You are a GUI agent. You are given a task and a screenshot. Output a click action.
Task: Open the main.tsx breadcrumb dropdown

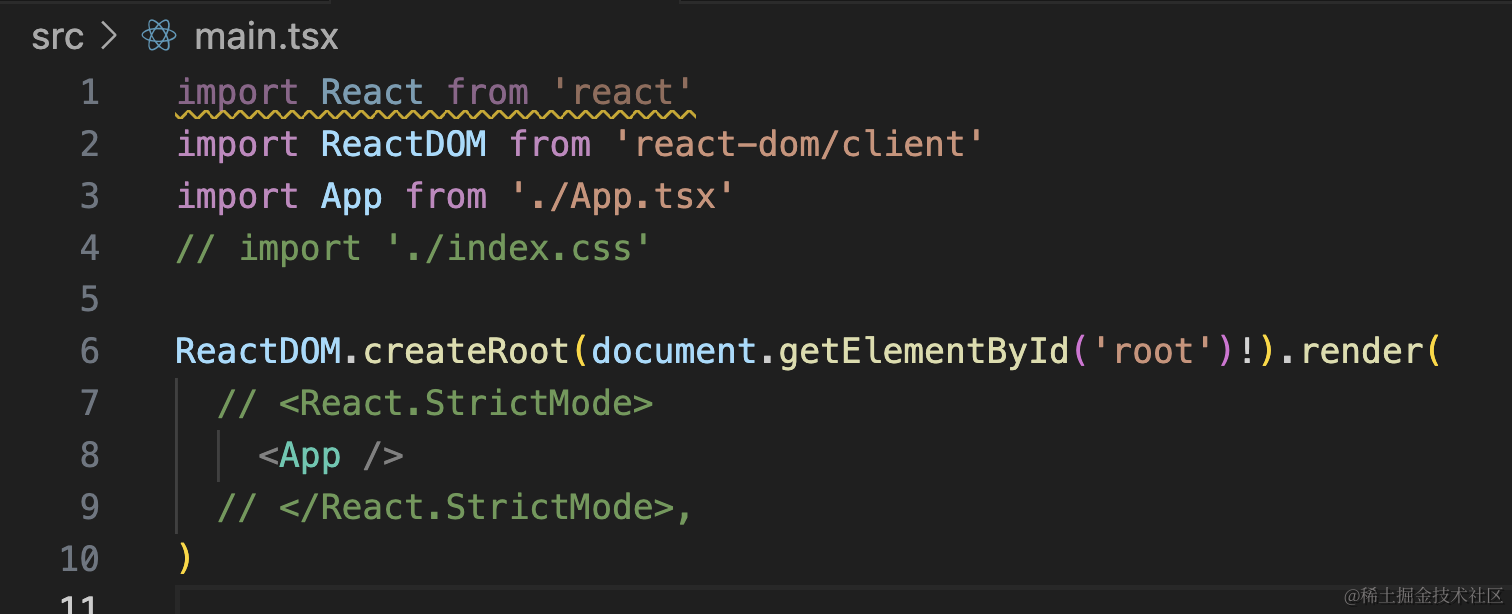(266, 38)
